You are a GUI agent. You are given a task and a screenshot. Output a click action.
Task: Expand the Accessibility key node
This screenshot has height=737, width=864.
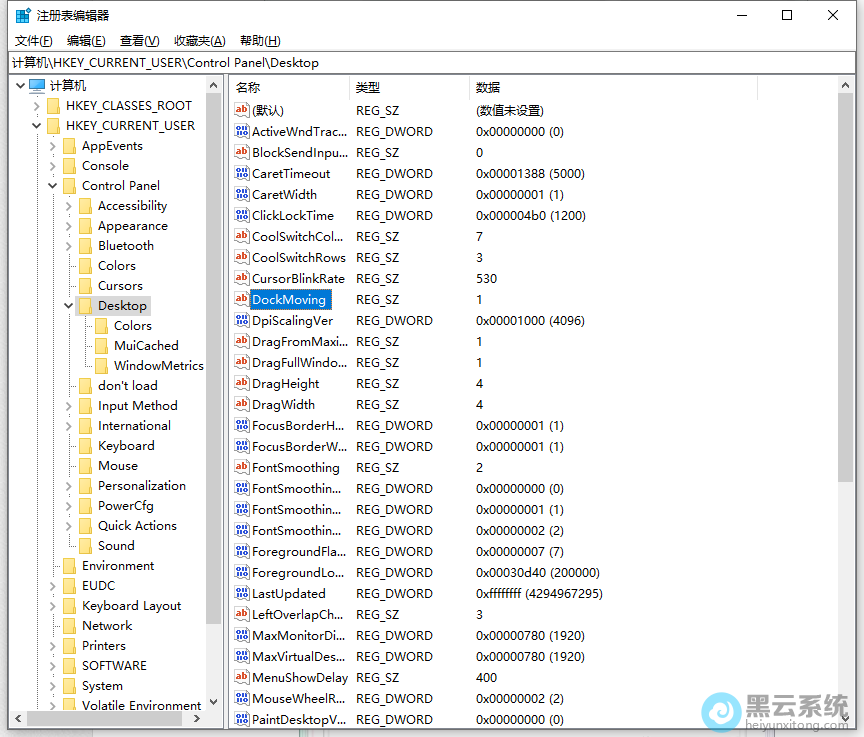click(x=69, y=206)
